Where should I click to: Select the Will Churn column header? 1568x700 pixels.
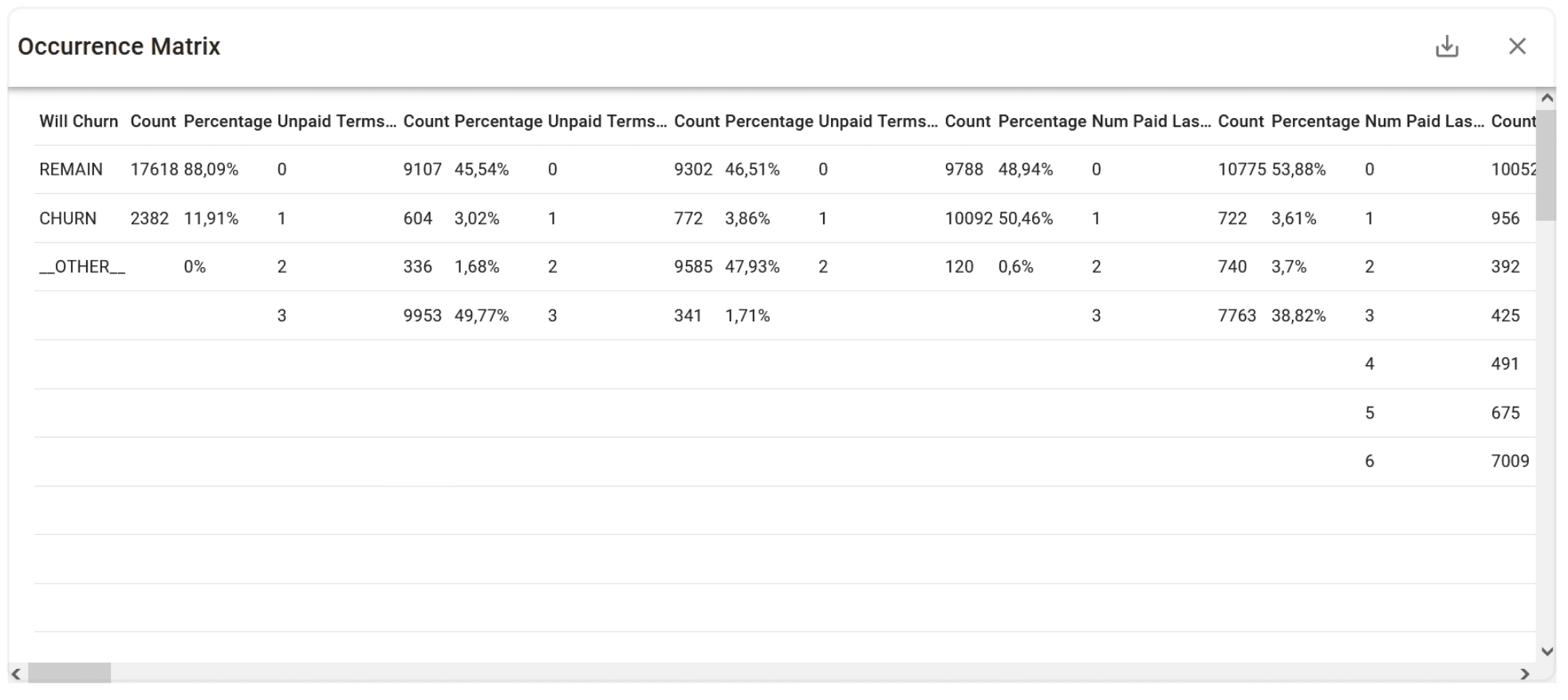[x=79, y=121]
